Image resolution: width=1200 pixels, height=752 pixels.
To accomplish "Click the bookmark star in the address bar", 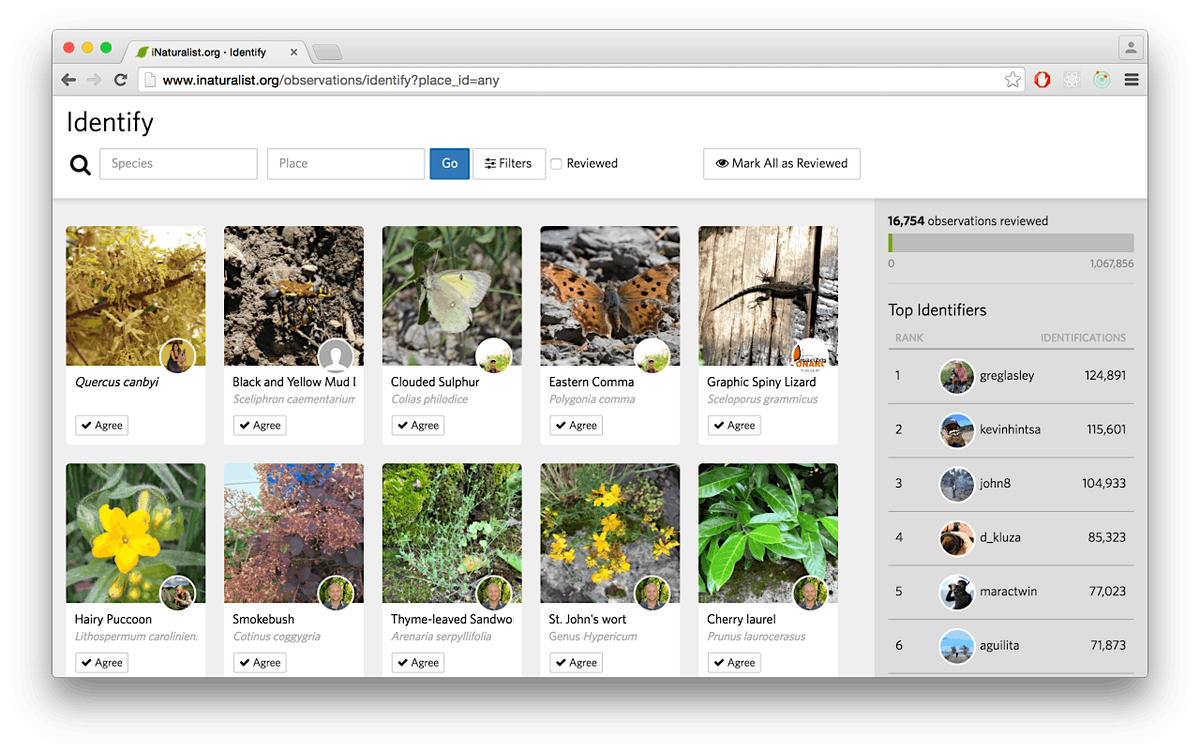I will pyautogui.click(x=1012, y=79).
